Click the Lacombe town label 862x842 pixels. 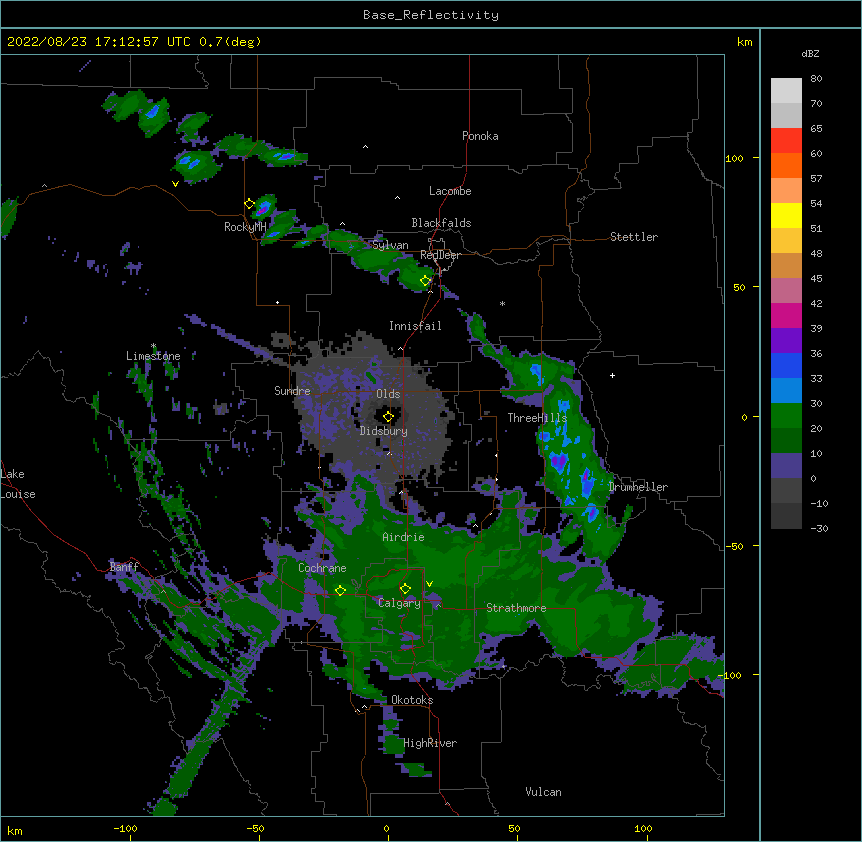point(450,191)
